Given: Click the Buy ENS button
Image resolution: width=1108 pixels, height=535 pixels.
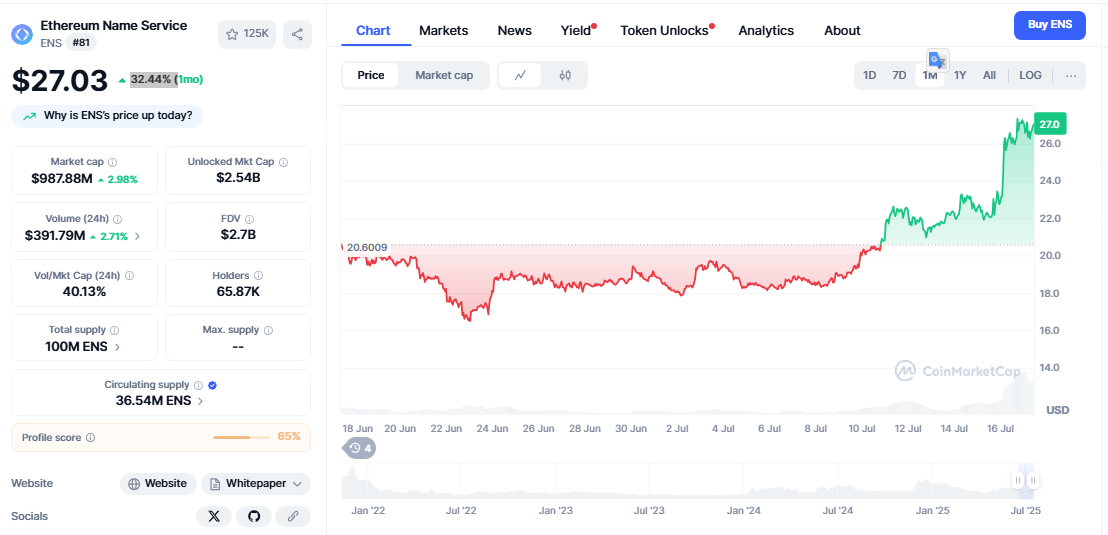Looking at the screenshot, I should 1049,25.
